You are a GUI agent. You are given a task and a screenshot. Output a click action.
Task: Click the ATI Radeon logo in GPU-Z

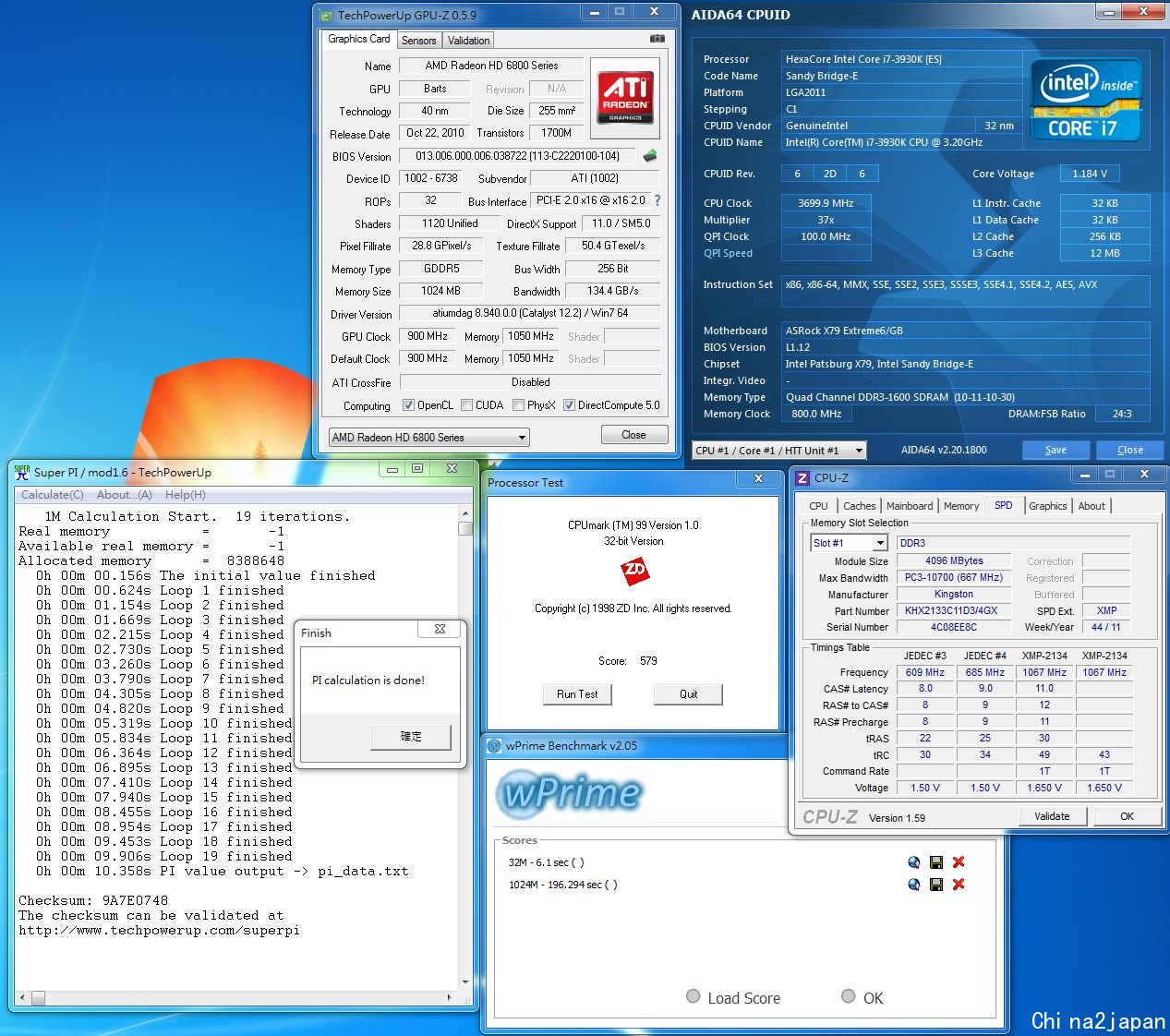click(x=625, y=99)
